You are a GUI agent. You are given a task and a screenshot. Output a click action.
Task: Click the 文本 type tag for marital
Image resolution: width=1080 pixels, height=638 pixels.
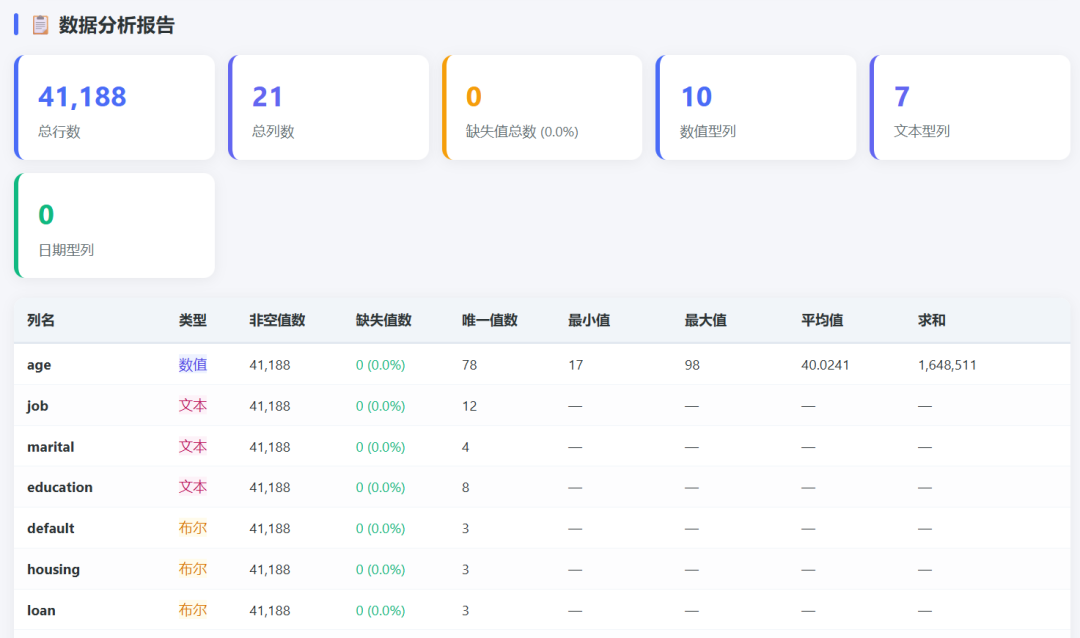(193, 446)
